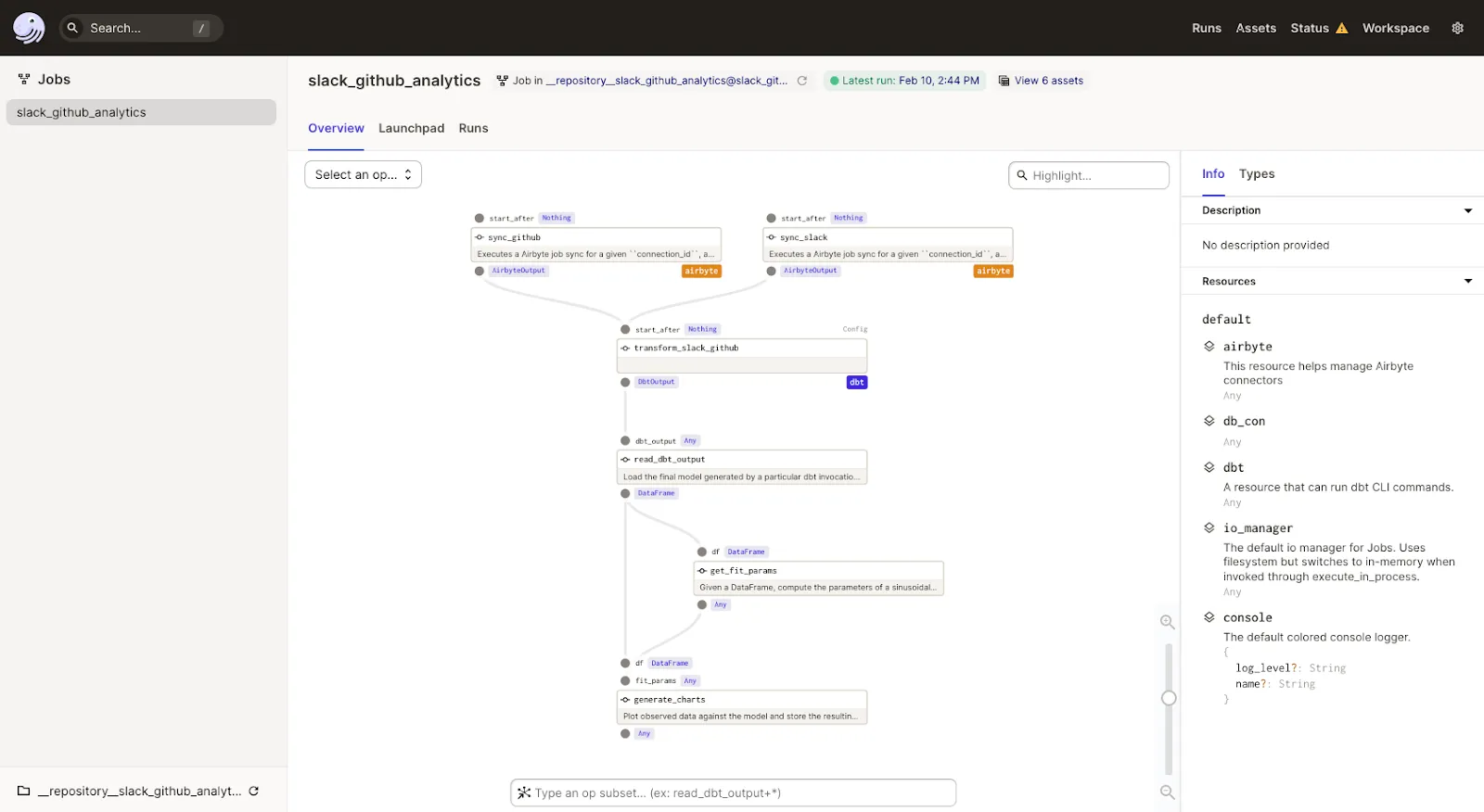Click the assets table icon beside View 6 assets

pos(1004,81)
